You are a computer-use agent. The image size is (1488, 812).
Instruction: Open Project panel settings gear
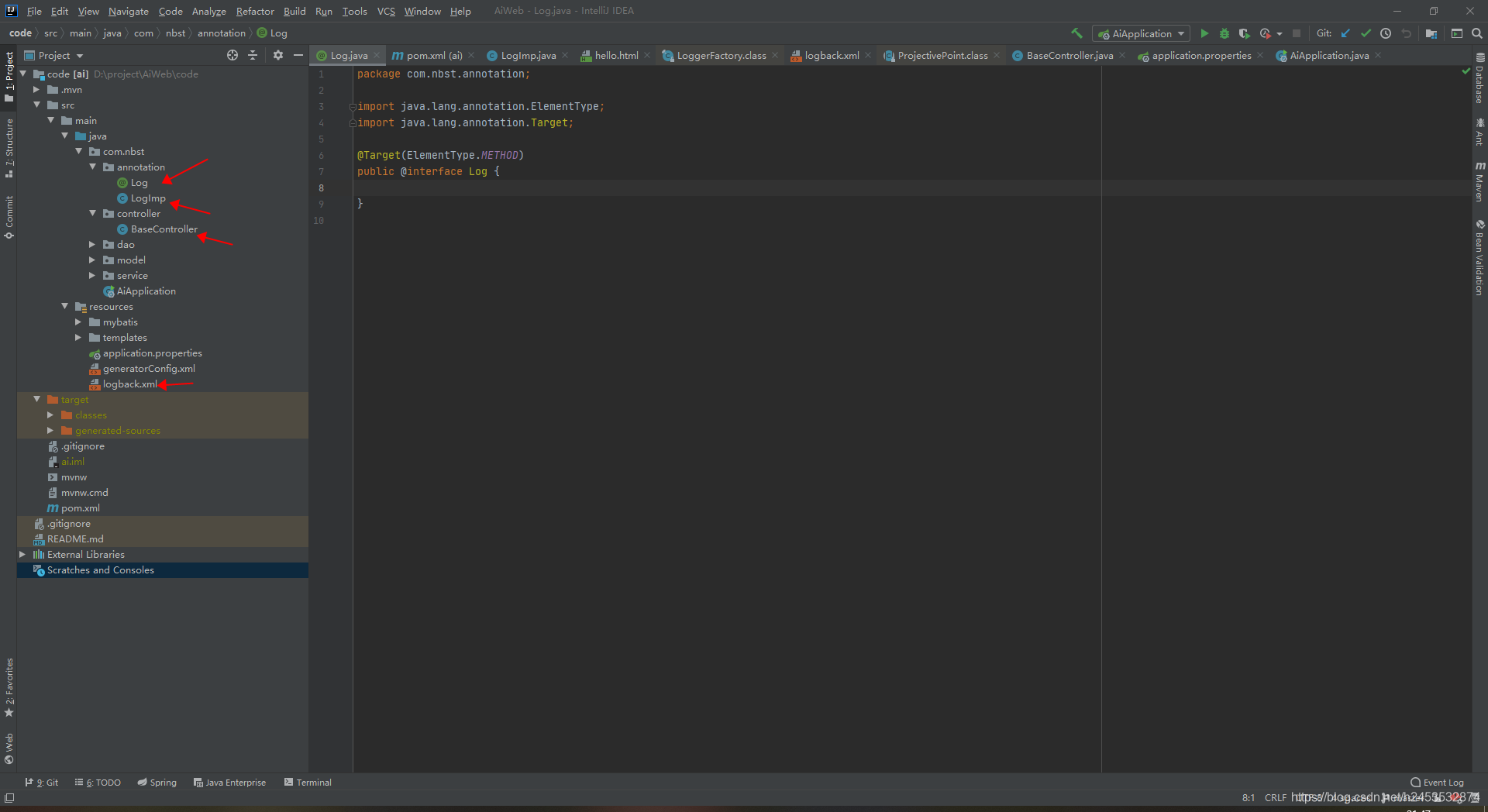click(x=278, y=55)
